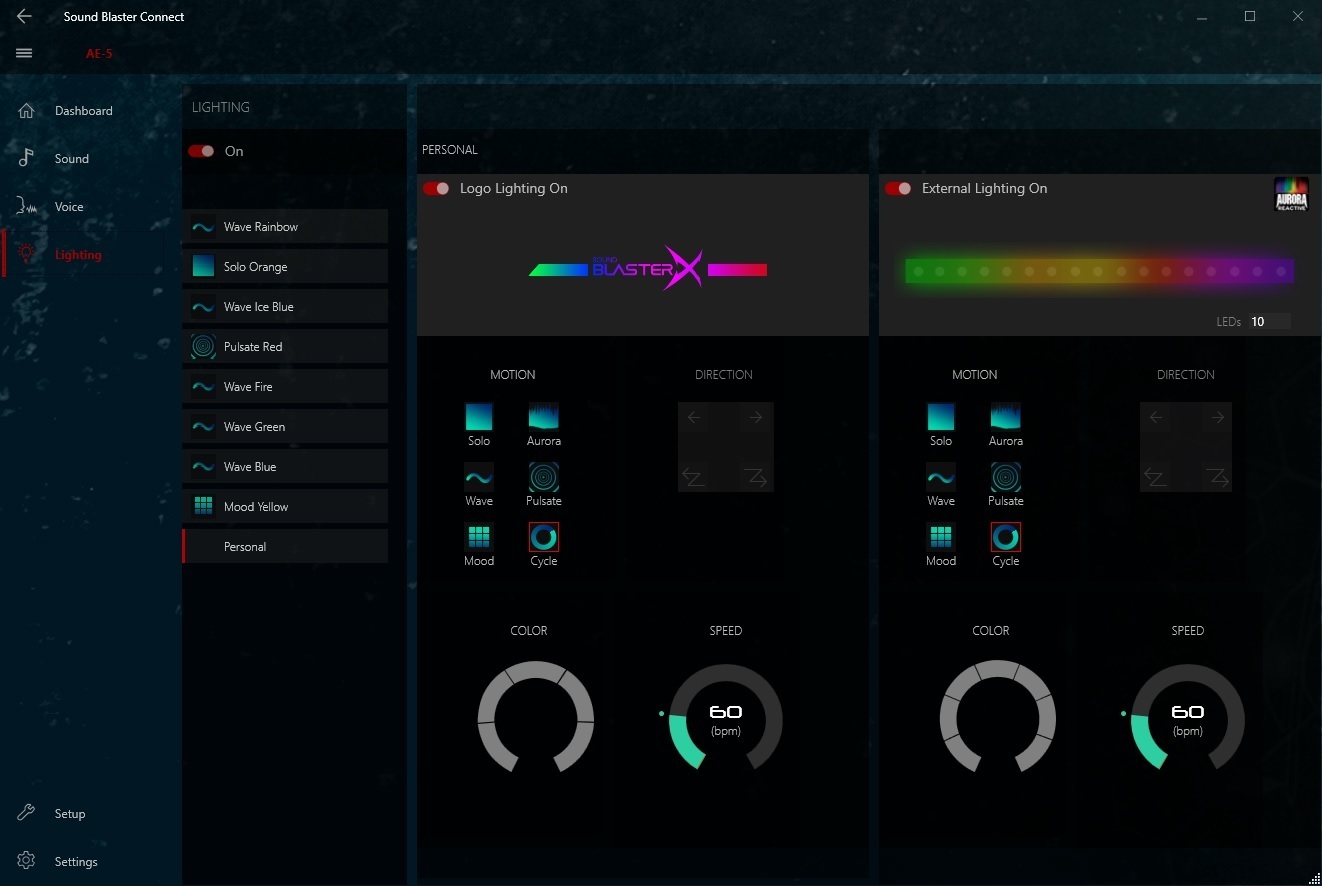
Task: Select the Pulsate Red preset
Action: (x=285, y=347)
